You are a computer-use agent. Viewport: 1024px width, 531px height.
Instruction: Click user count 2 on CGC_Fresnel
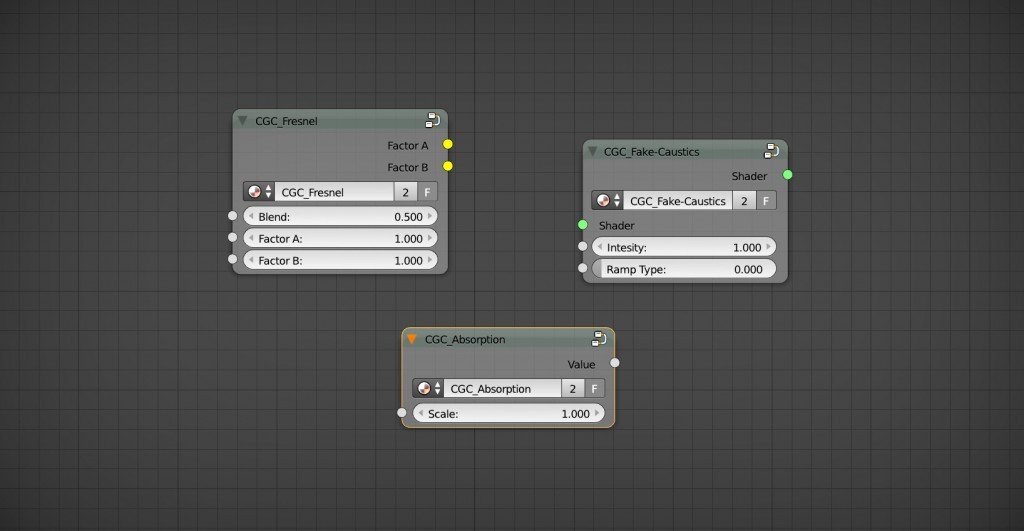pyautogui.click(x=406, y=192)
